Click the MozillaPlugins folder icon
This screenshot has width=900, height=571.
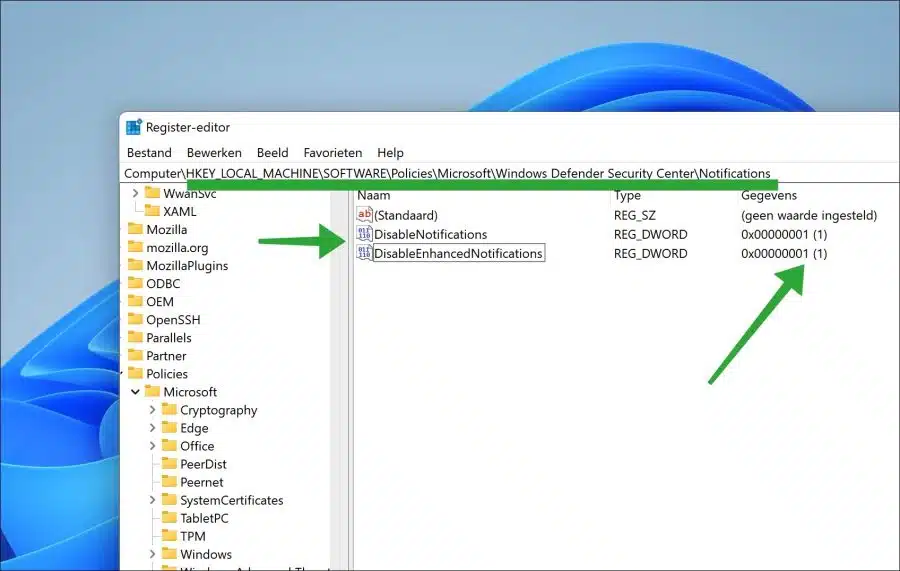pyautogui.click(x=135, y=265)
